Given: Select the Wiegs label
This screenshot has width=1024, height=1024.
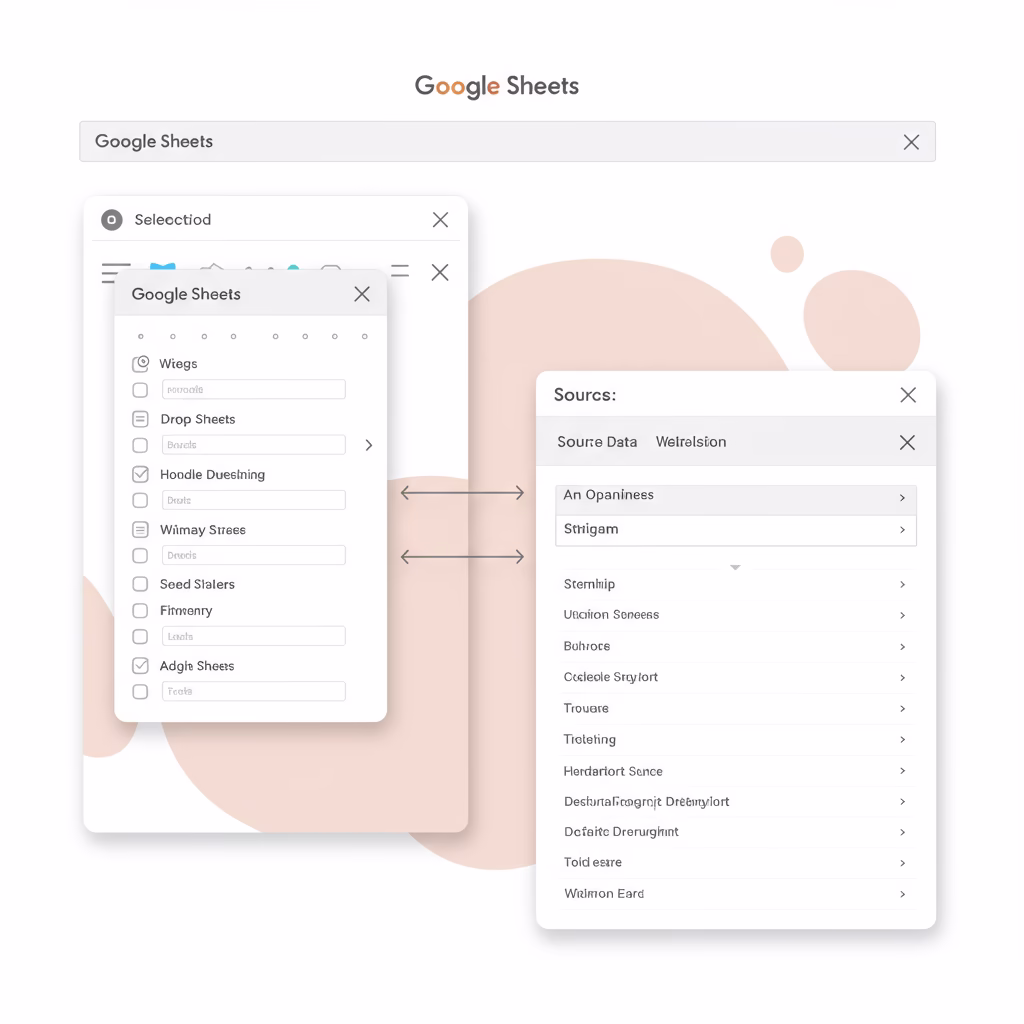Looking at the screenshot, I should [178, 364].
